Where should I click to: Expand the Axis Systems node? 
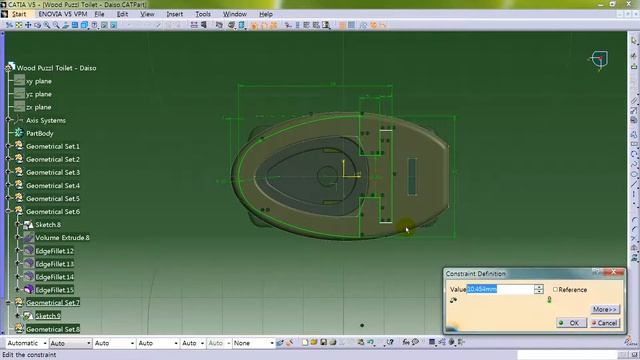pyautogui.click(x=8, y=120)
